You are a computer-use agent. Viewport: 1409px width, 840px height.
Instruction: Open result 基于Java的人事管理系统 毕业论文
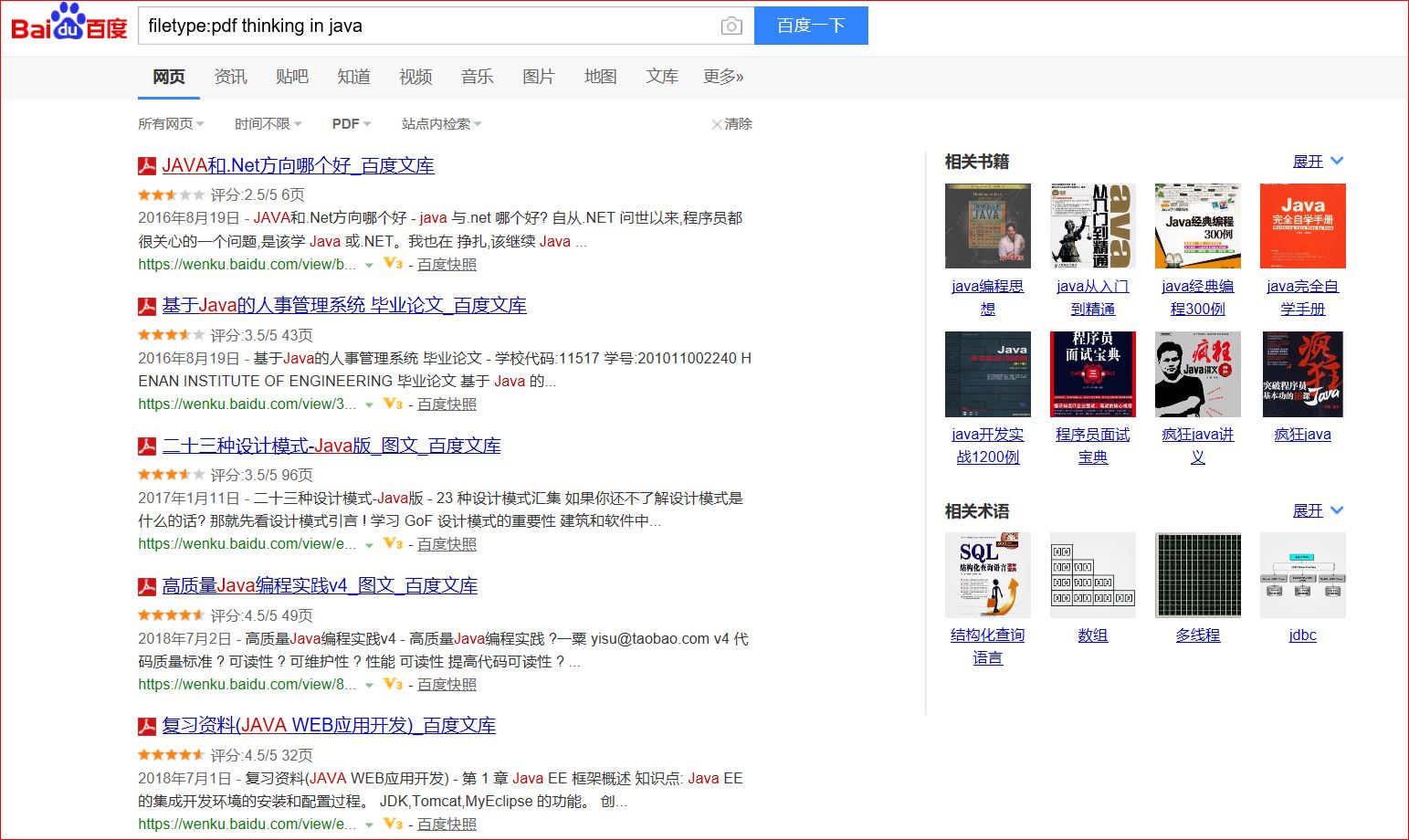point(344,306)
